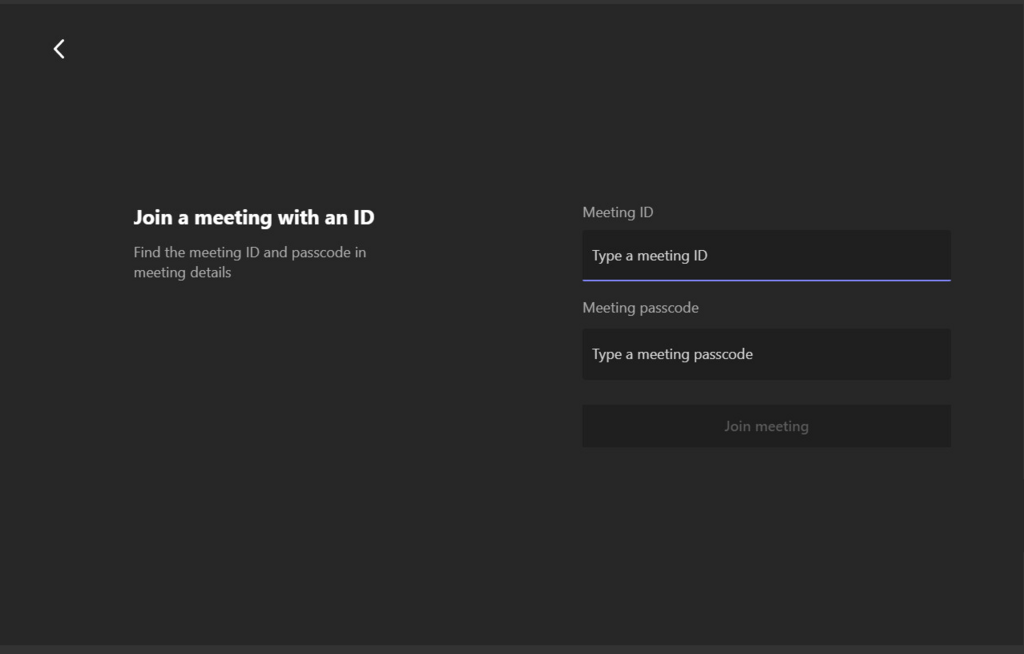Click the 'Find the meeting ID and passcode' description
Screen dimensions: 1024x654
[x=249, y=253]
